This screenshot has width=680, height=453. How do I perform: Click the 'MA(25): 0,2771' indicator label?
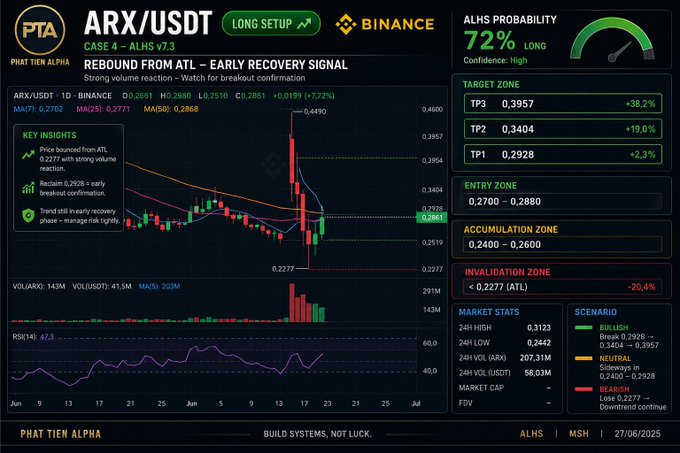pyautogui.click(x=103, y=109)
